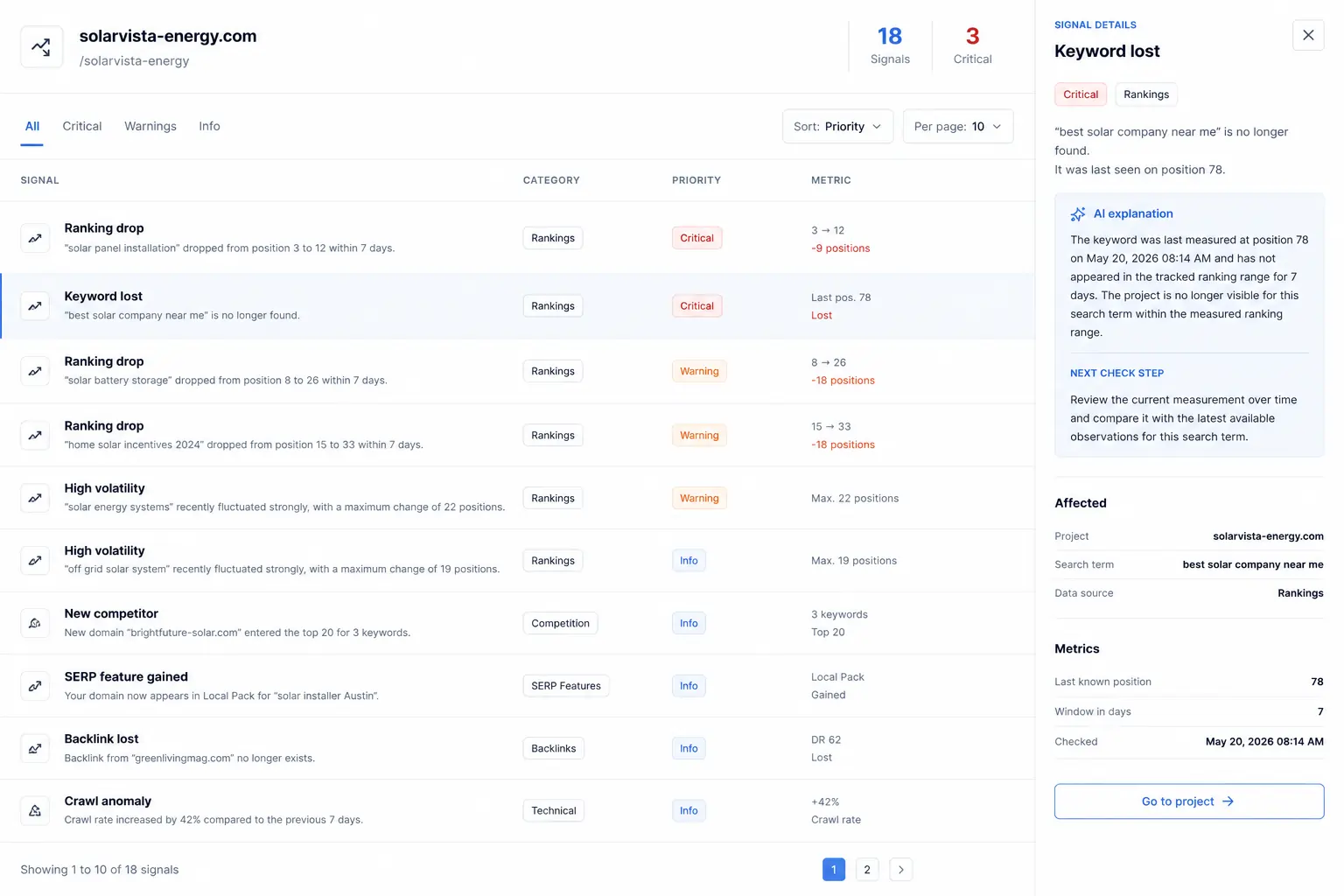
Task: Click the 18 Signals counter
Action: point(890,45)
